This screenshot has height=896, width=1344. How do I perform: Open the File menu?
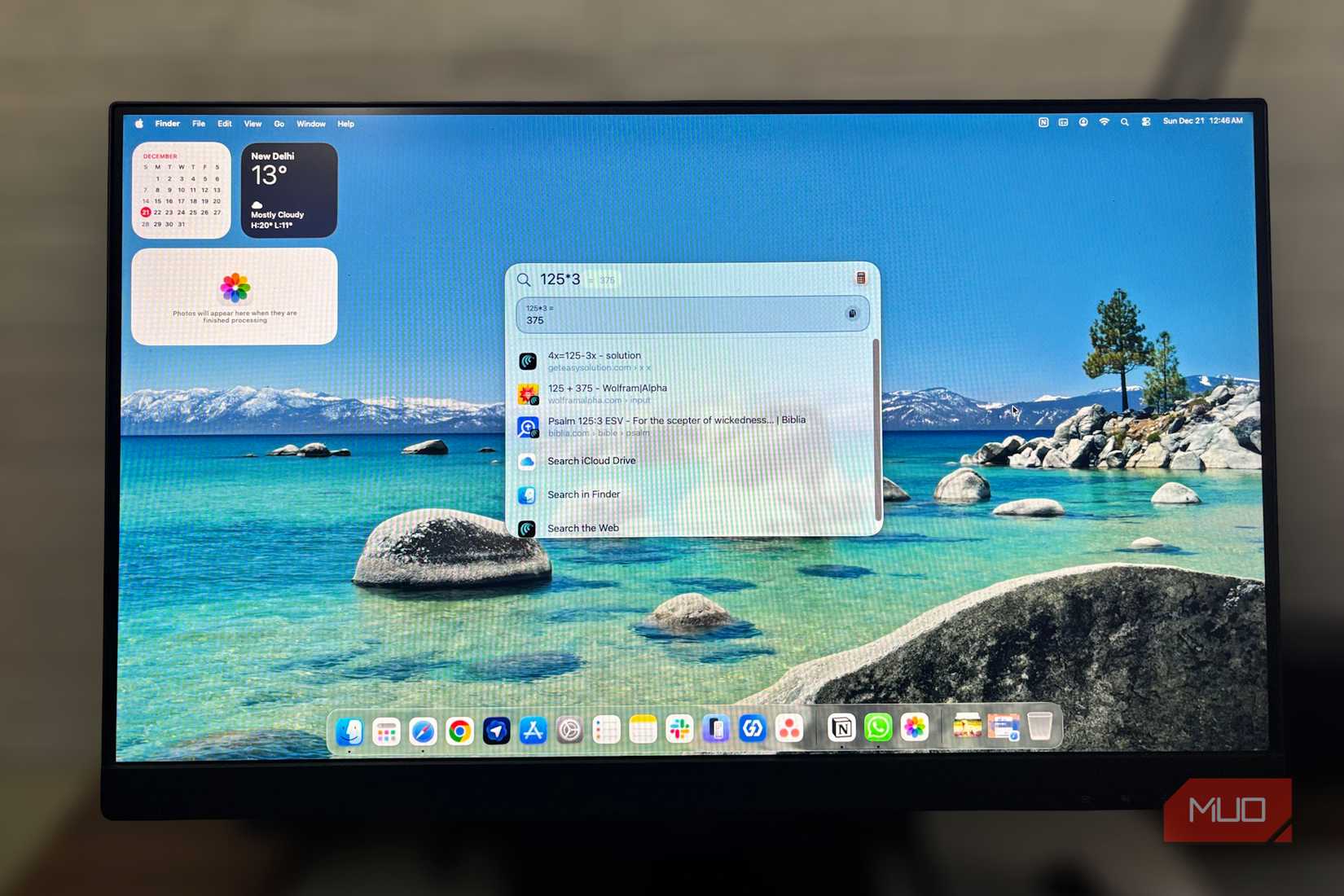(x=199, y=124)
